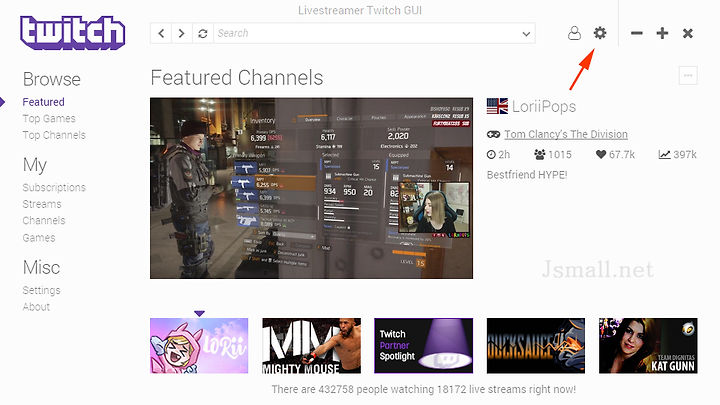
Task: Open my Channels
Action: tap(44, 220)
